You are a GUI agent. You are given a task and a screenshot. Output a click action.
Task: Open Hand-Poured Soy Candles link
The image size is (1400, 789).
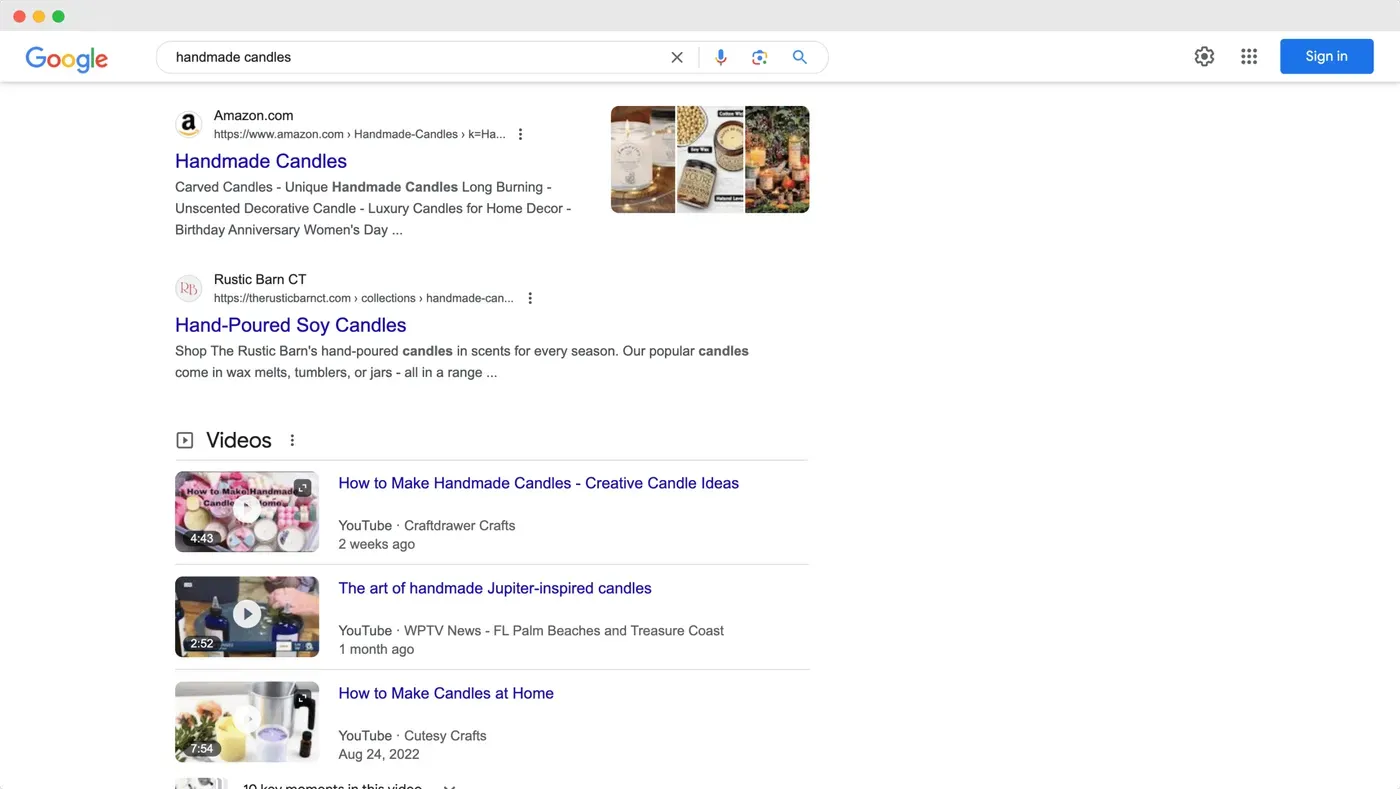pyautogui.click(x=290, y=325)
